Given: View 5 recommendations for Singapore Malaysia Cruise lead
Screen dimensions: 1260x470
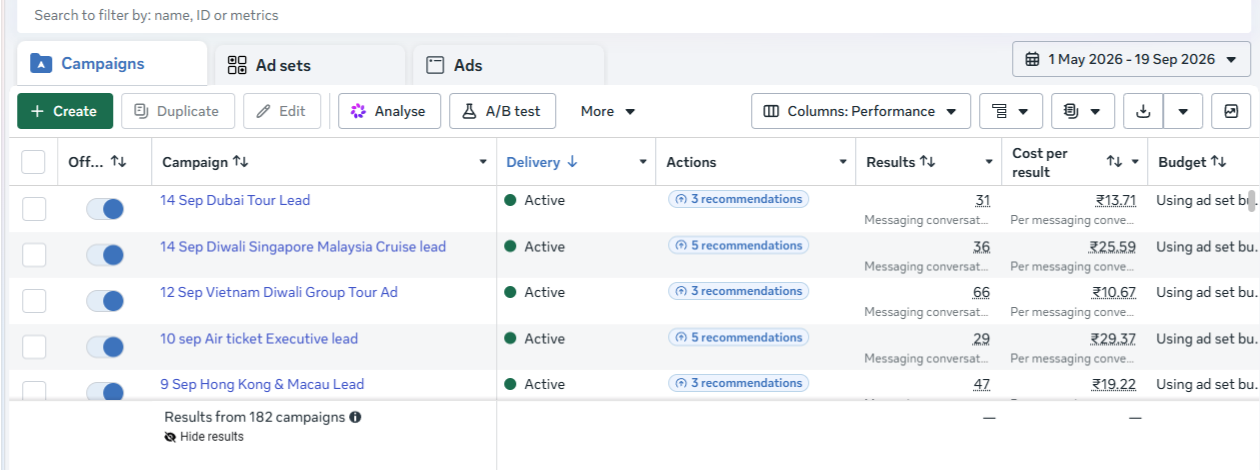Looking at the screenshot, I should pos(738,245).
